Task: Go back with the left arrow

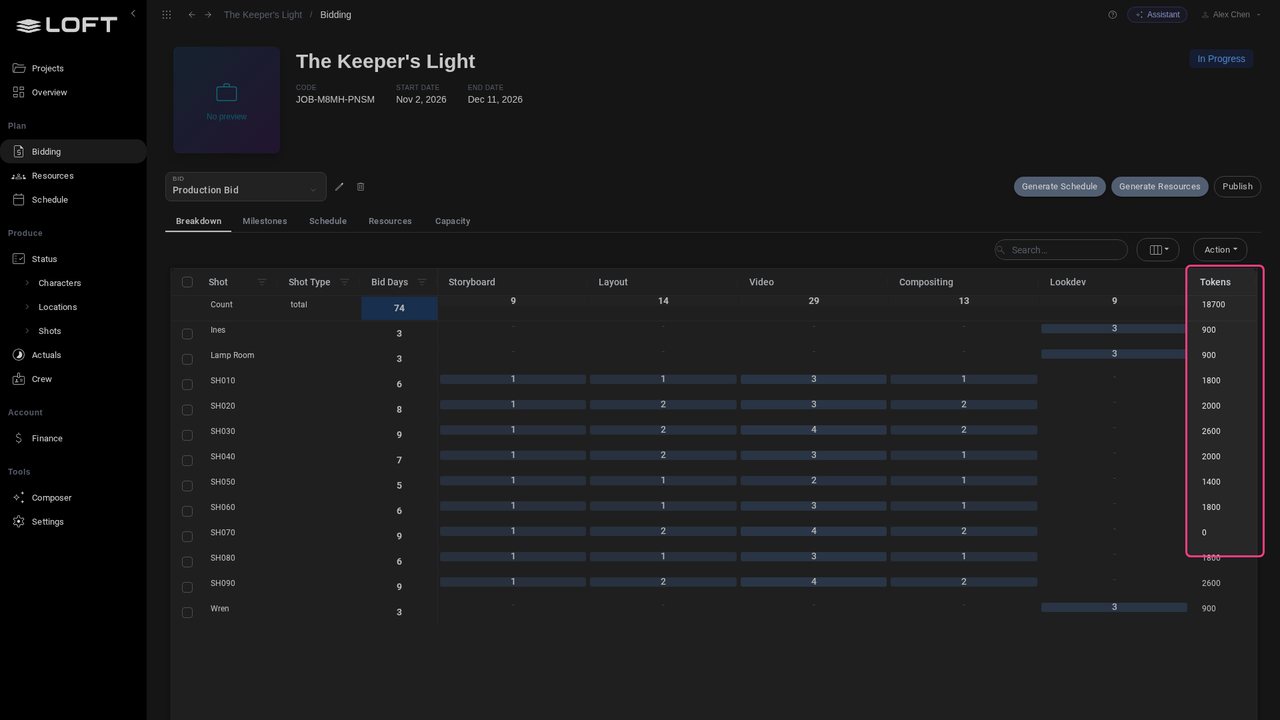Action: 192,15
